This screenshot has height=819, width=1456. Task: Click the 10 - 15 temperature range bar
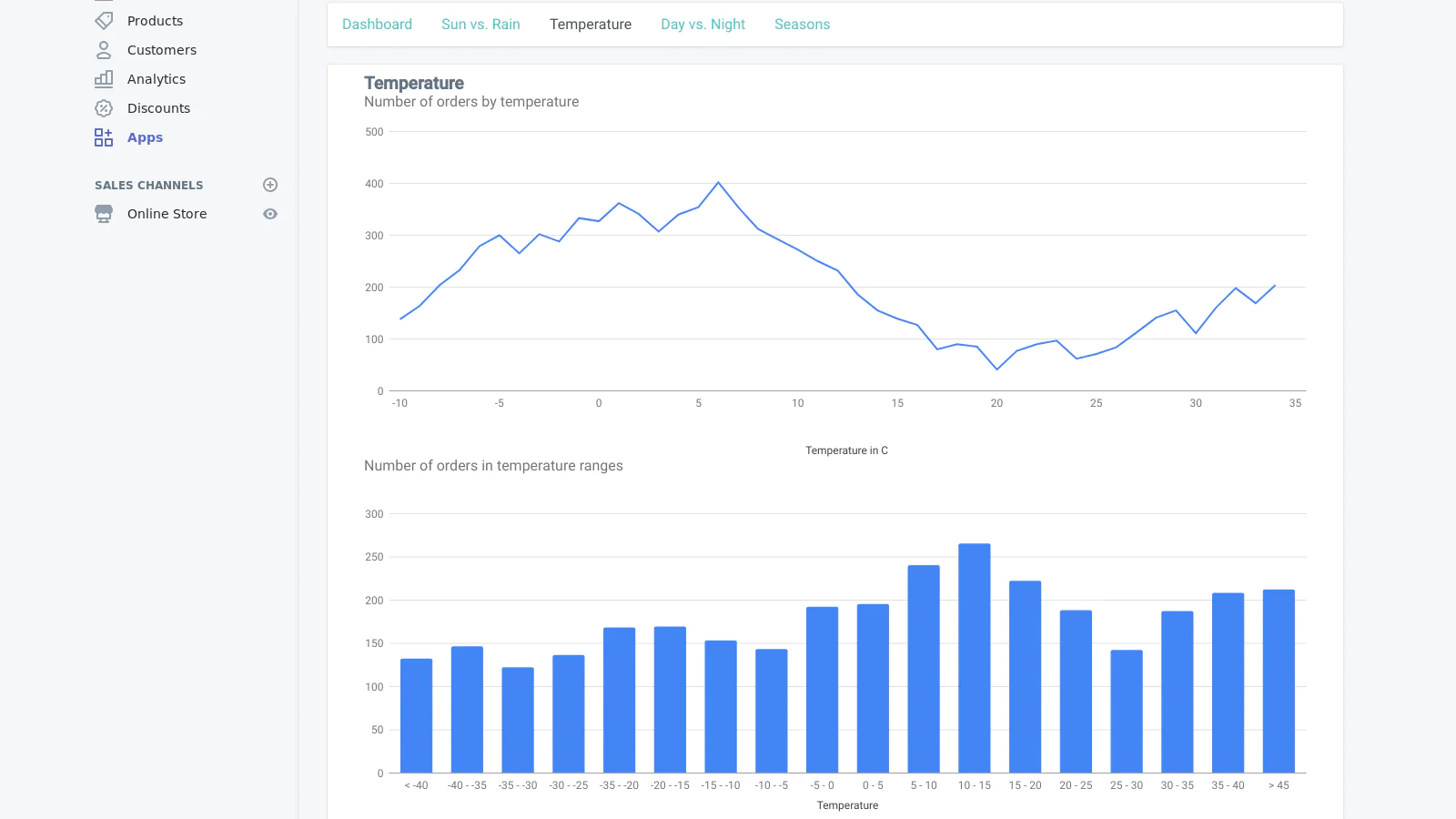point(974,659)
